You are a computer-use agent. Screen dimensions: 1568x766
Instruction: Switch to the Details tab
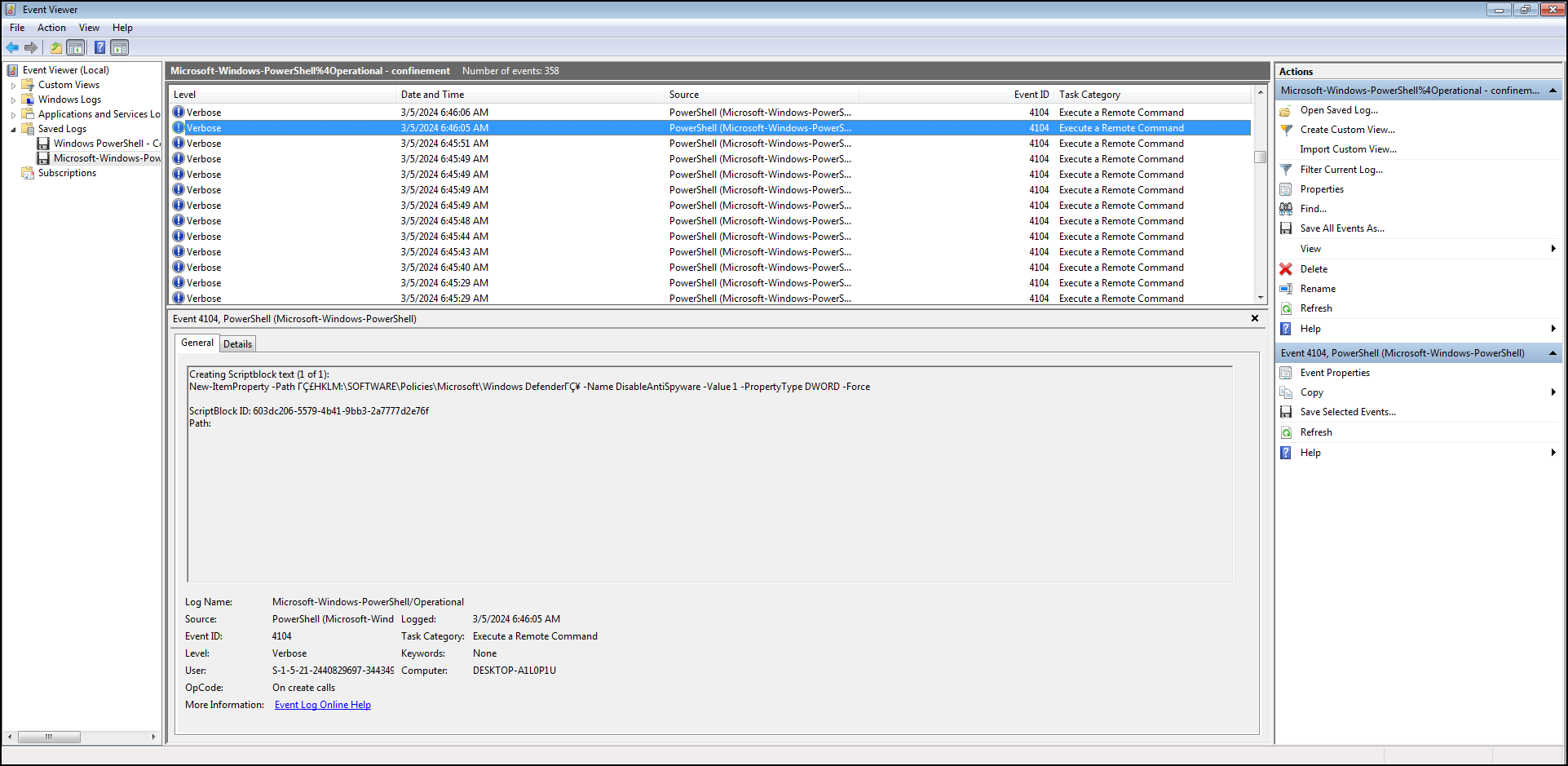[x=237, y=344]
